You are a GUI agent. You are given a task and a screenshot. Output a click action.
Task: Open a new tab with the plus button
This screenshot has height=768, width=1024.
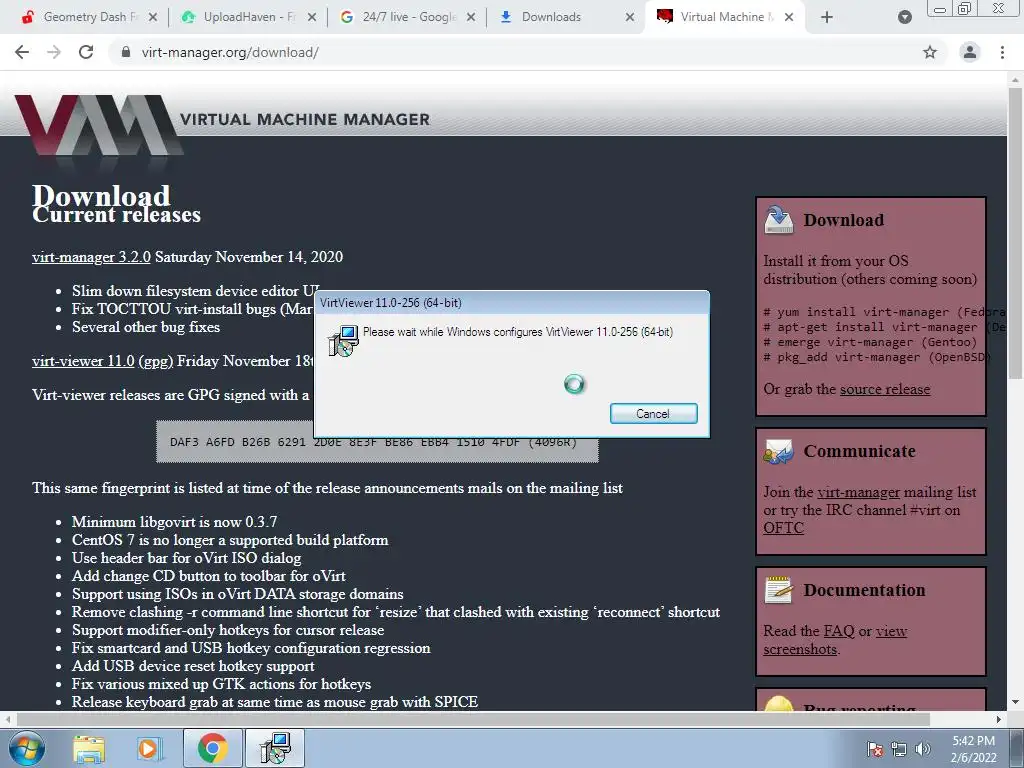pos(827,17)
